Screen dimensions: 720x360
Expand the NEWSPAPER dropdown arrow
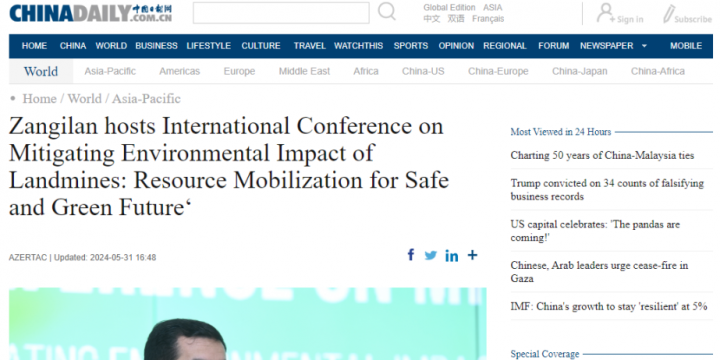tap(644, 46)
